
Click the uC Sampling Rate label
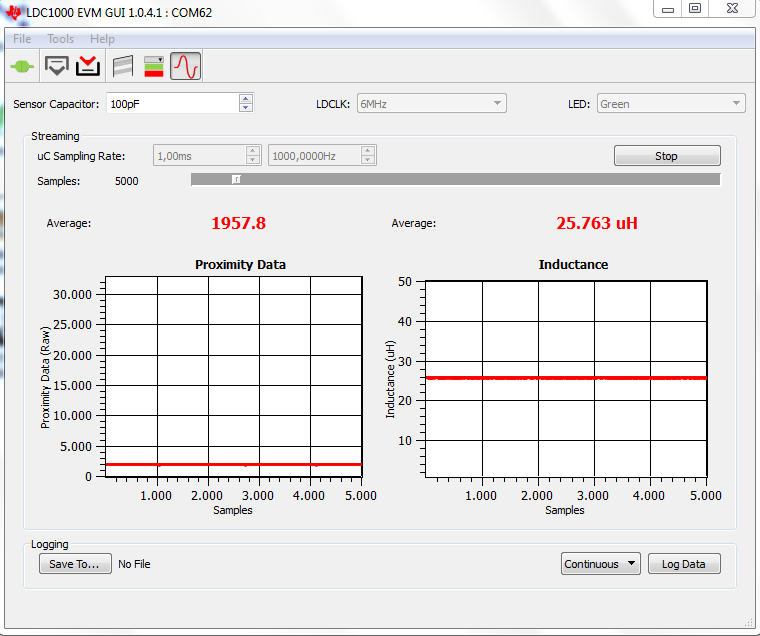[81, 156]
